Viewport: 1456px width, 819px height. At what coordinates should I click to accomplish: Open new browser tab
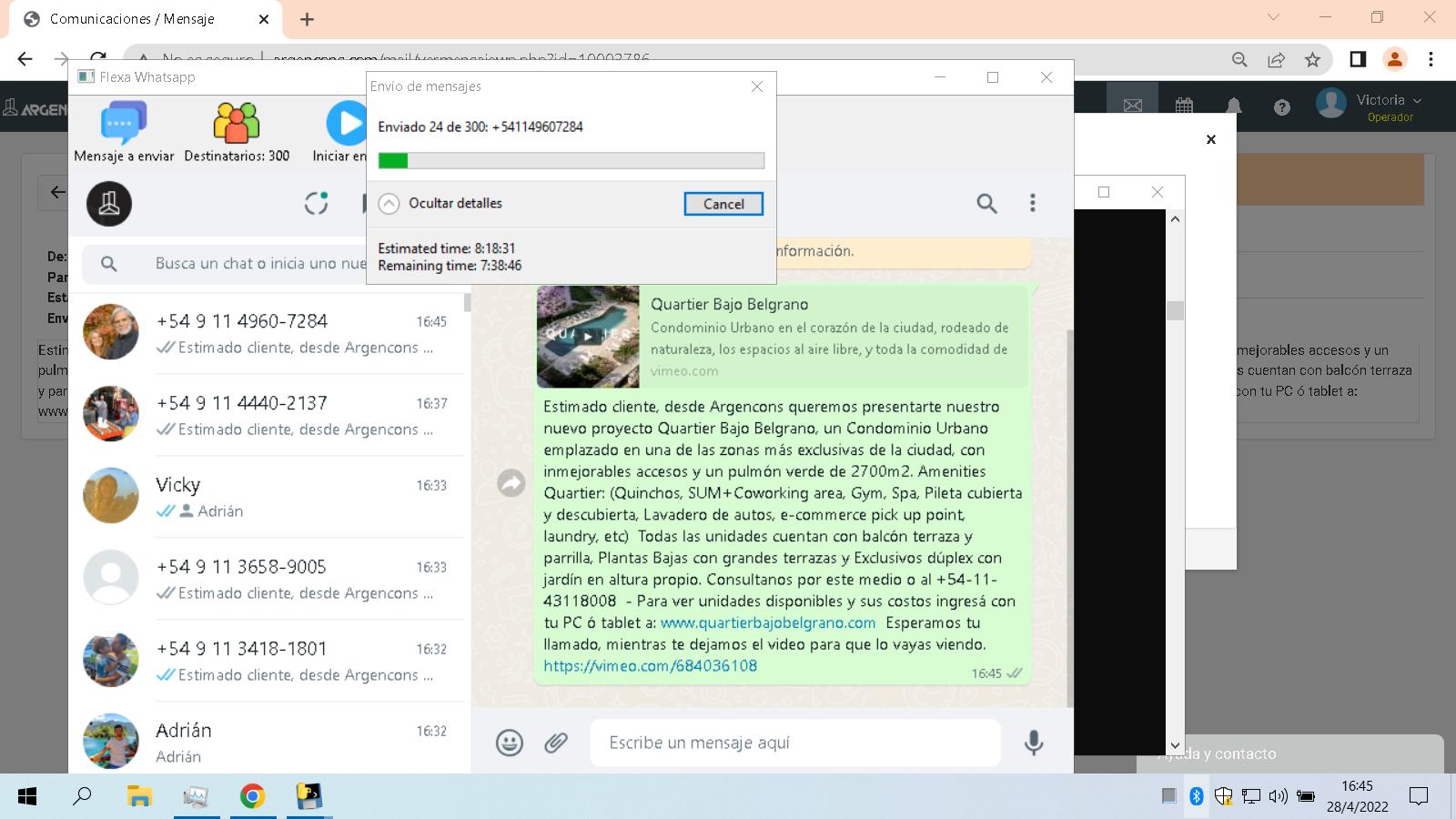point(307,19)
